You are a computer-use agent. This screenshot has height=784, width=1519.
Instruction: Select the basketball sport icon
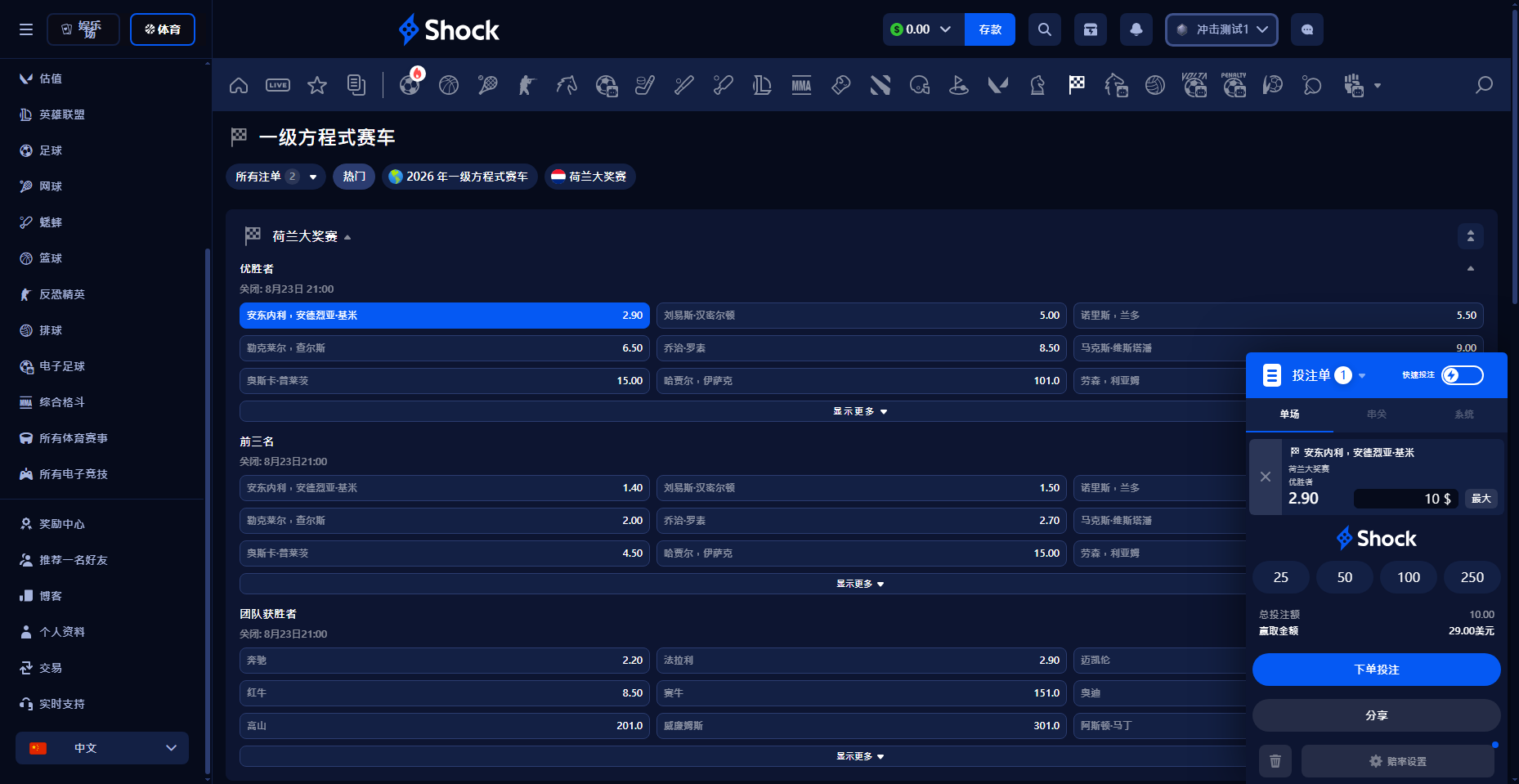click(449, 85)
